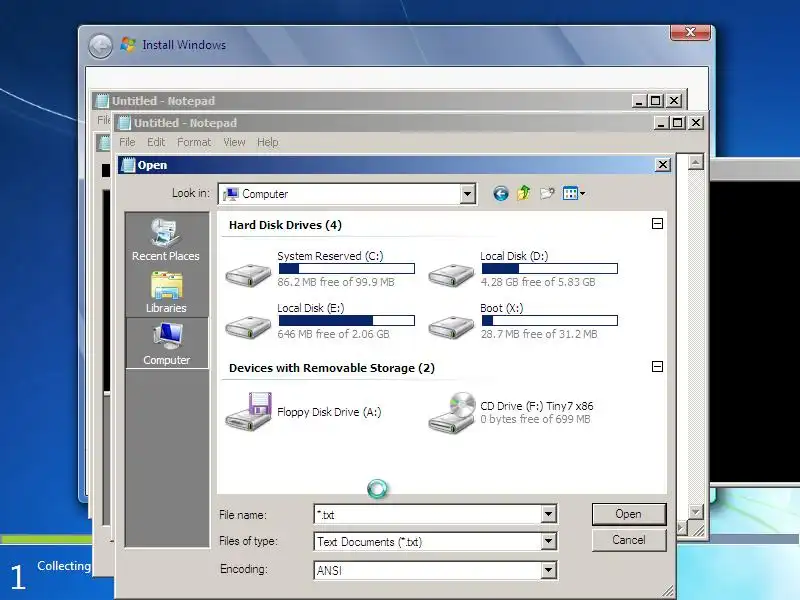Click the File name input field
The width and height of the screenshot is (800, 600).
coord(428,514)
